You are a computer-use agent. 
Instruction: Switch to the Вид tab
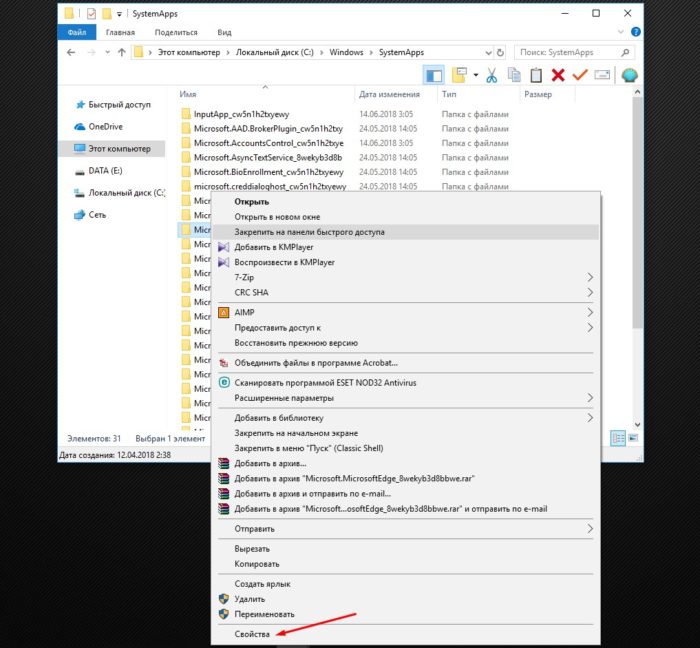point(224,32)
